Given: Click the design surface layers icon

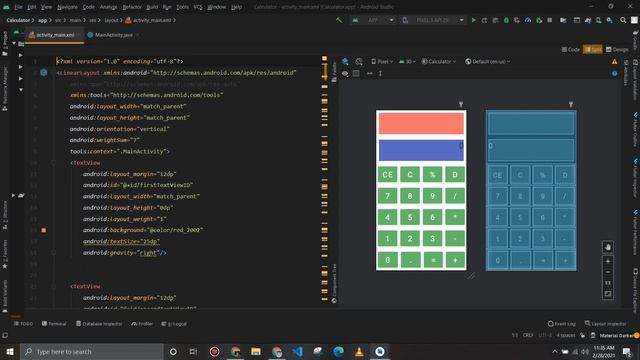Looking at the screenshot, I should [345, 62].
